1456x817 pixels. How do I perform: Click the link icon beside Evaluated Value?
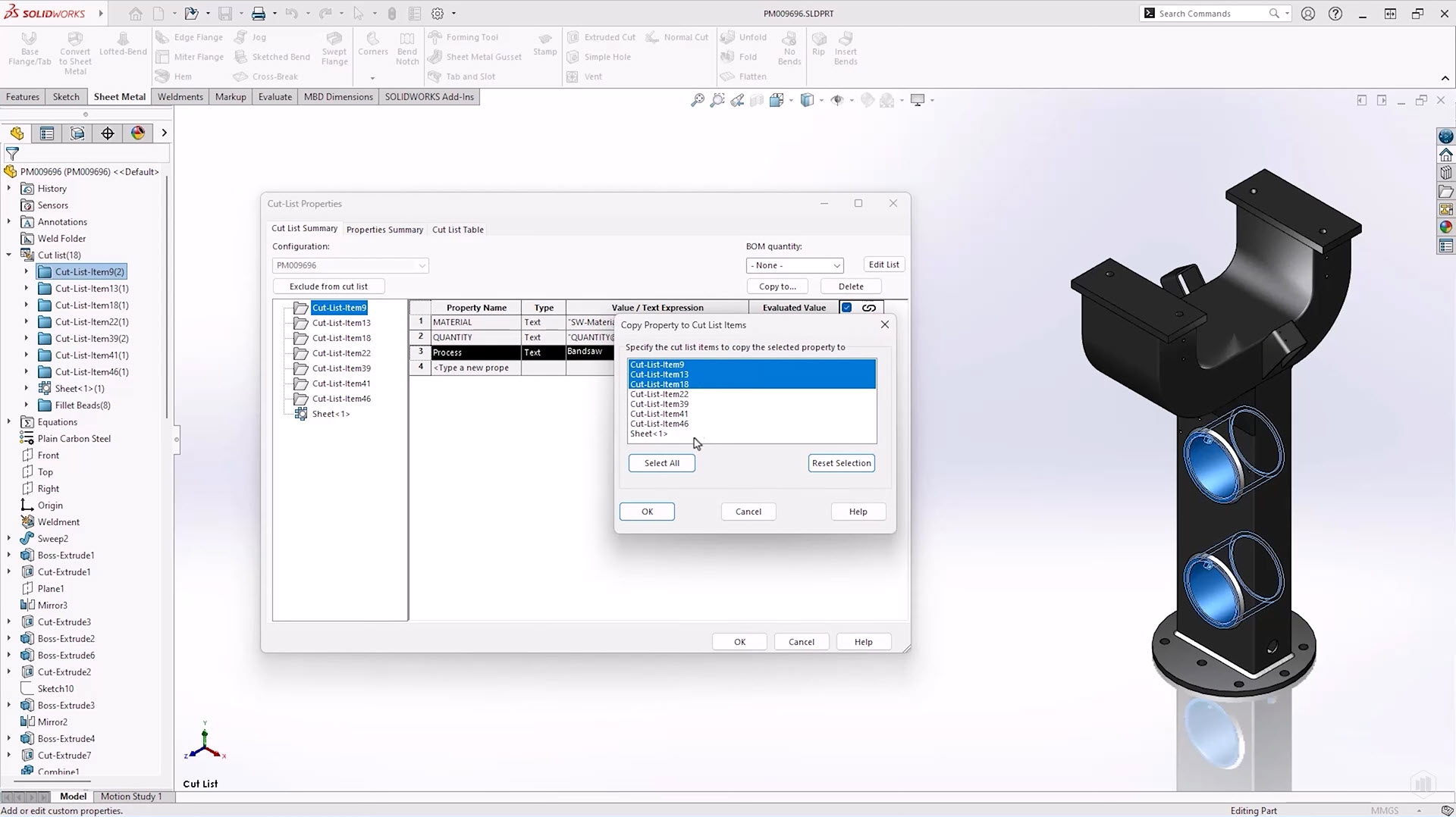(869, 308)
